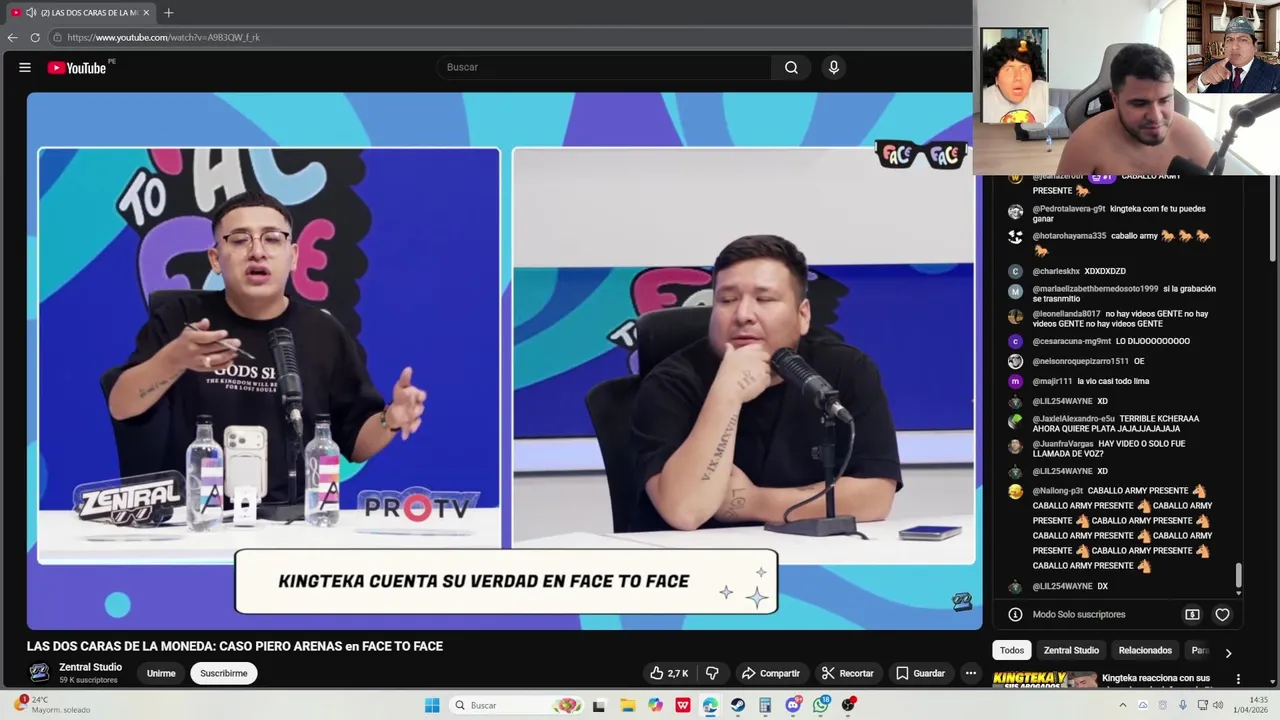Open the YouTube hamburger guide menu
The height and width of the screenshot is (720, 1280).
pyautogui.click(x=25, y=67)
